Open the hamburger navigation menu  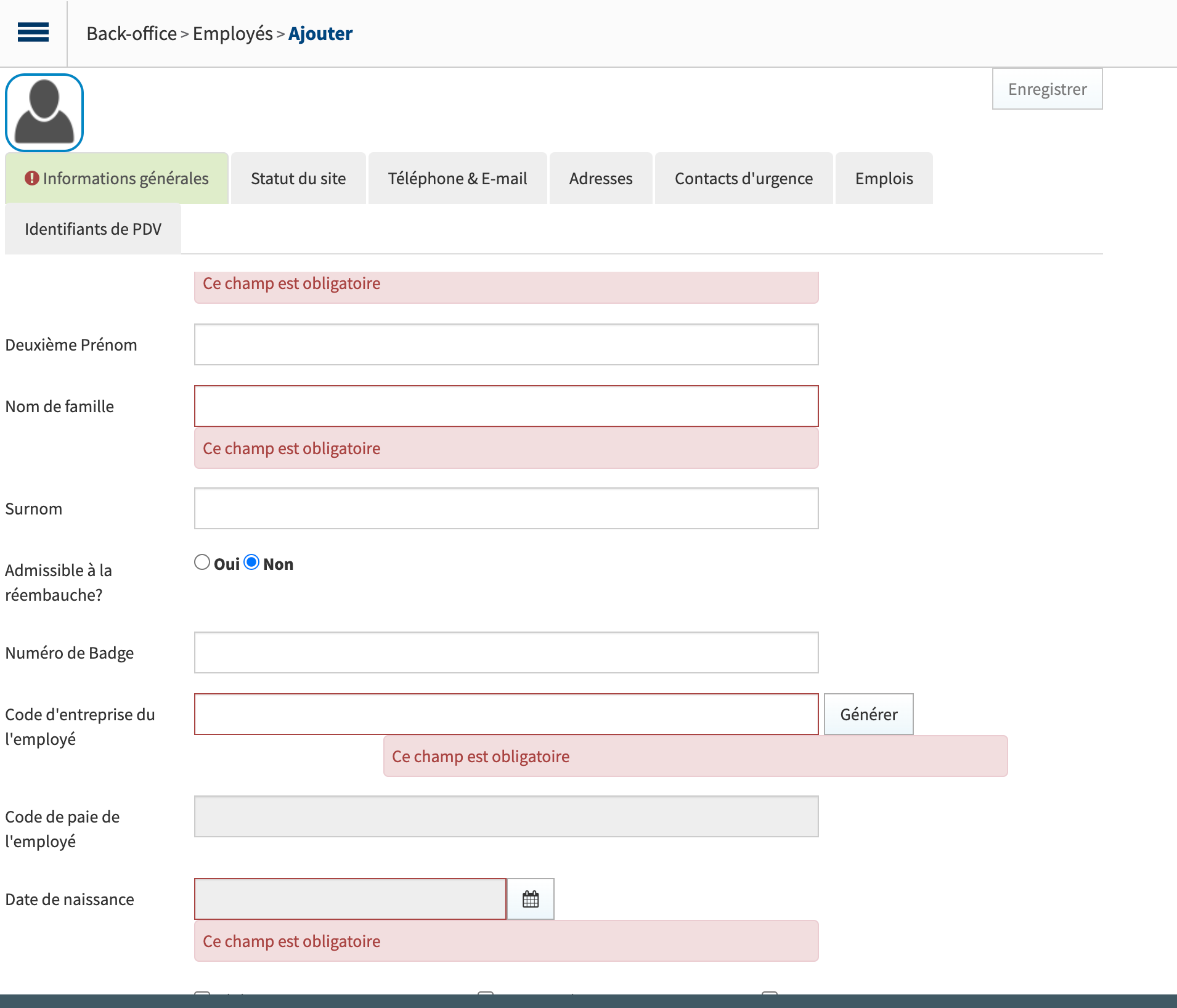(x=33, y=32)
